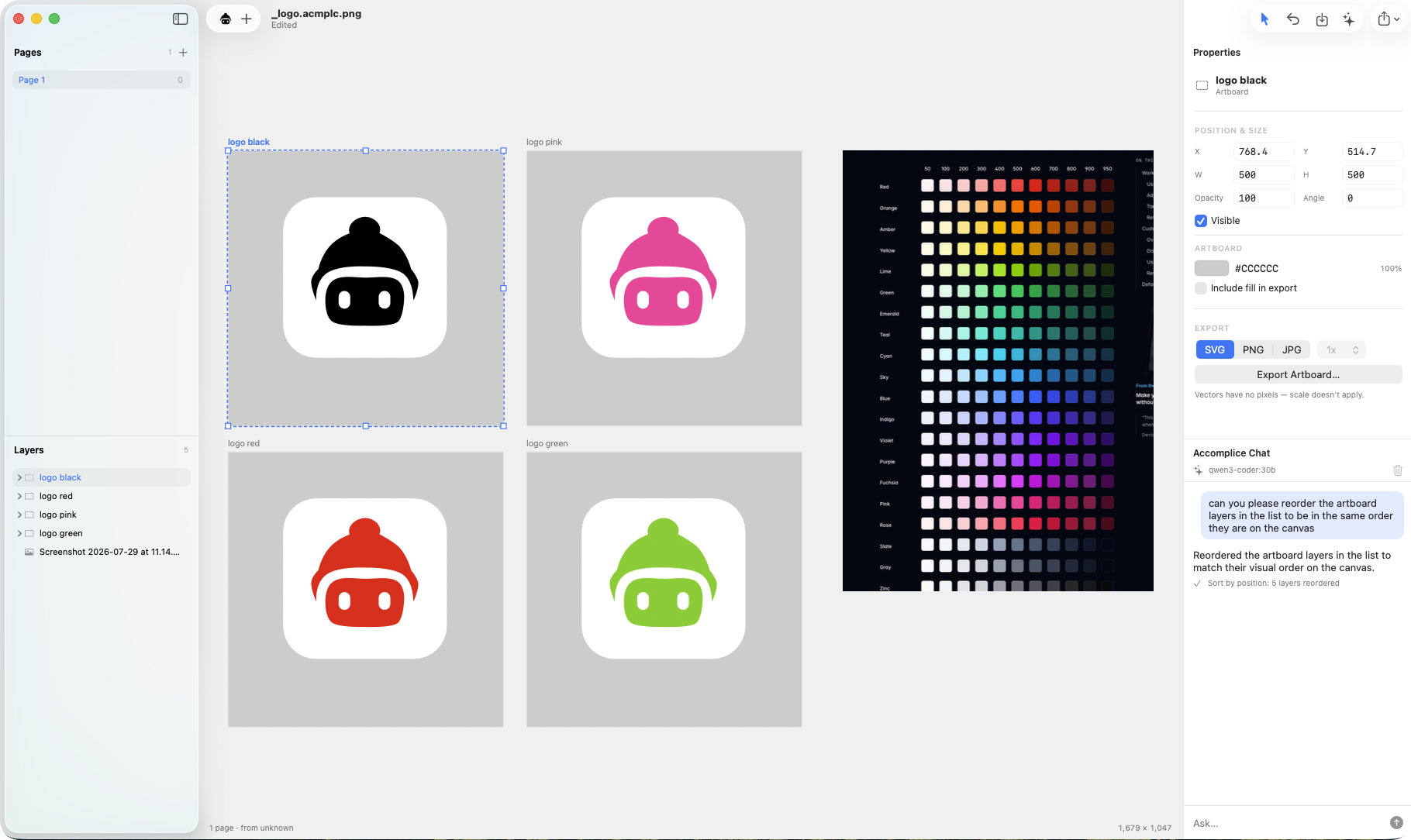Screen dimensions: 1411x840
Task: Delete chat with trash icon
Action: pyautogui.click(x=1398, y=470)
